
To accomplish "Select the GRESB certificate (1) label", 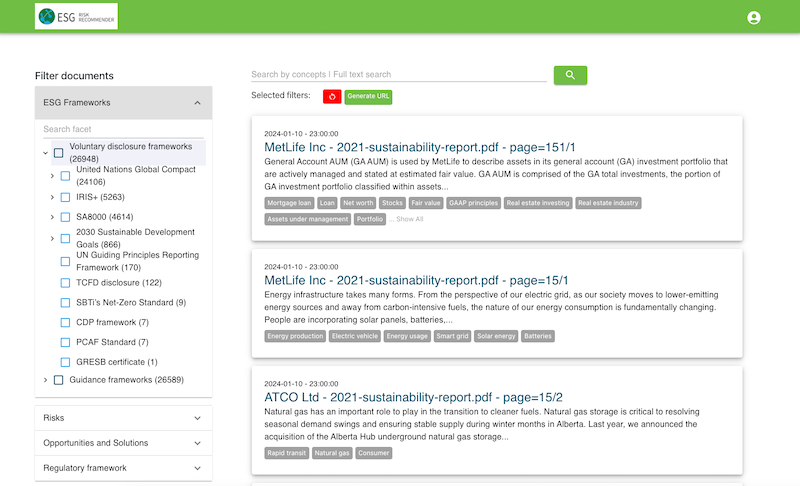I will click(x=117, y=362).
